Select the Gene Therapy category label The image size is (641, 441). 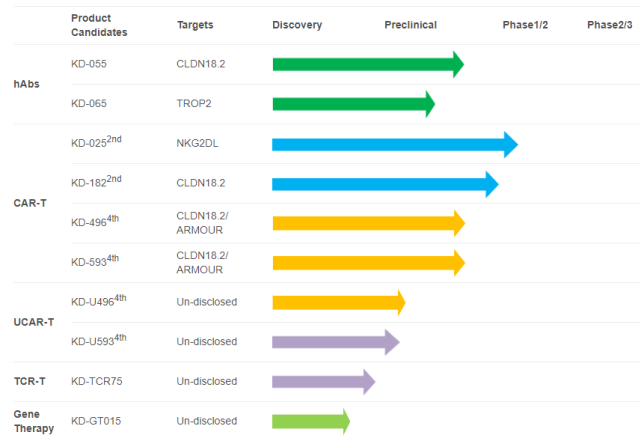pyautogui.click(x=33, y=421)
